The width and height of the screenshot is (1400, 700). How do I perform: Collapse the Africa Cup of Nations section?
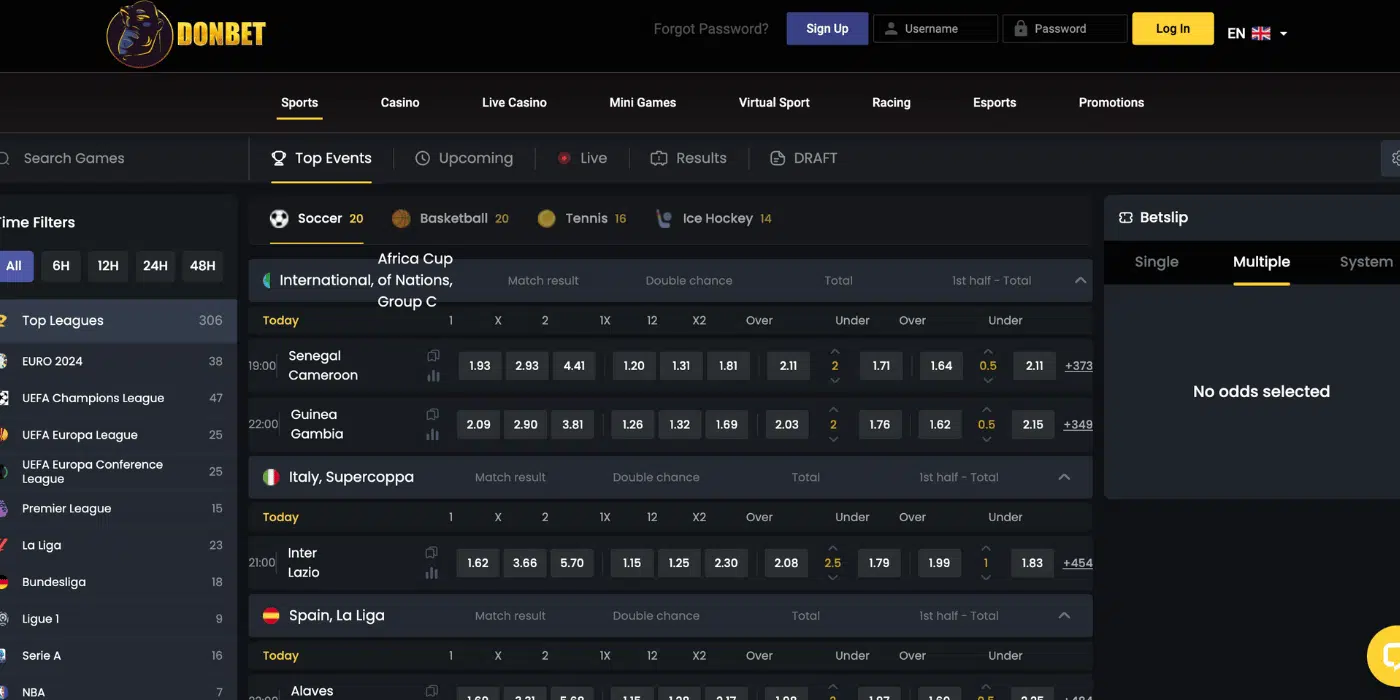(x=1080, y=280)
